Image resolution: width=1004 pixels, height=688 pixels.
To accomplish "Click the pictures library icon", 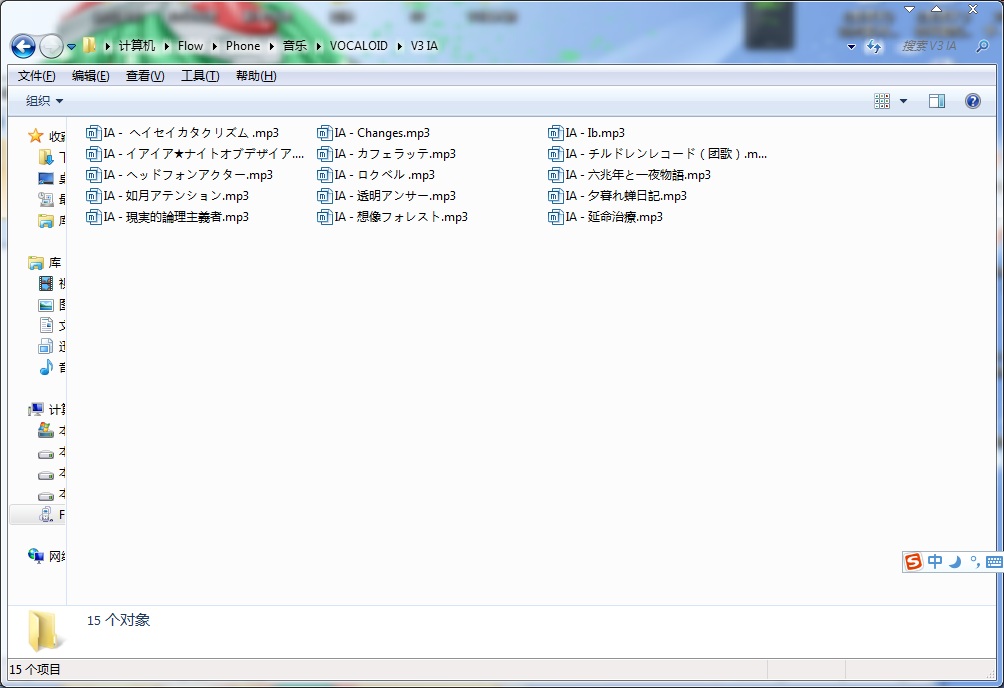I will point(45,305).
